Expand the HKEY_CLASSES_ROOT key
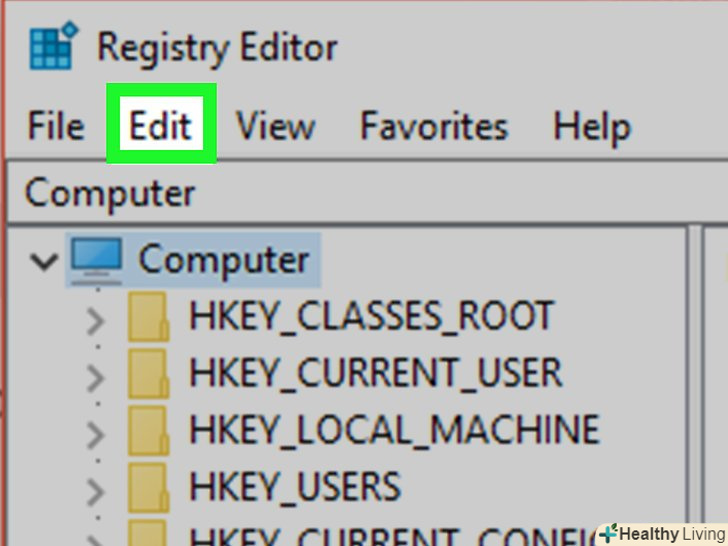The width and height of the screenshot is (728, 546). pos(95,322)
